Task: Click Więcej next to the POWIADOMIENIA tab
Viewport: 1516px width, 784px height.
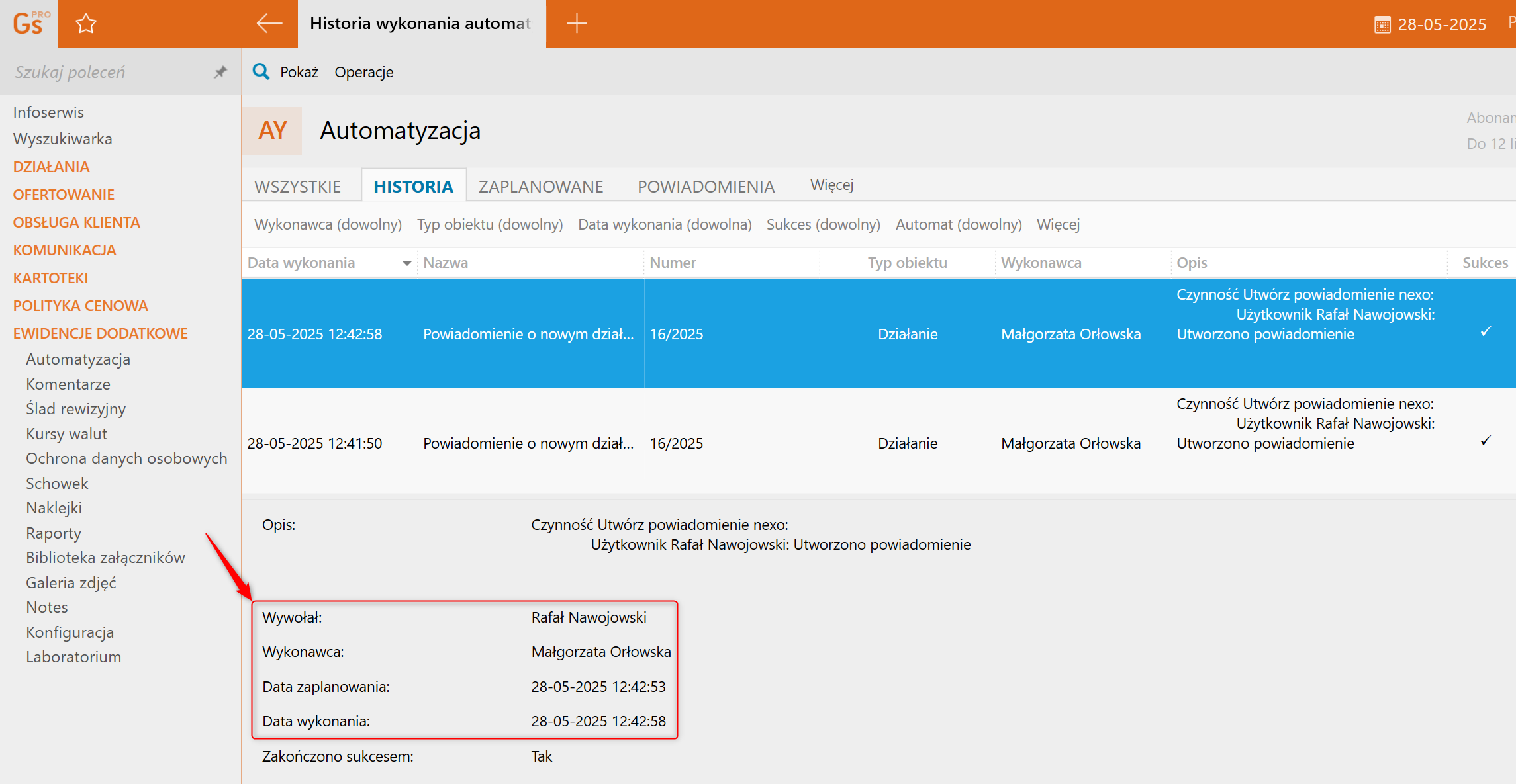Action: tap(831, 185)
